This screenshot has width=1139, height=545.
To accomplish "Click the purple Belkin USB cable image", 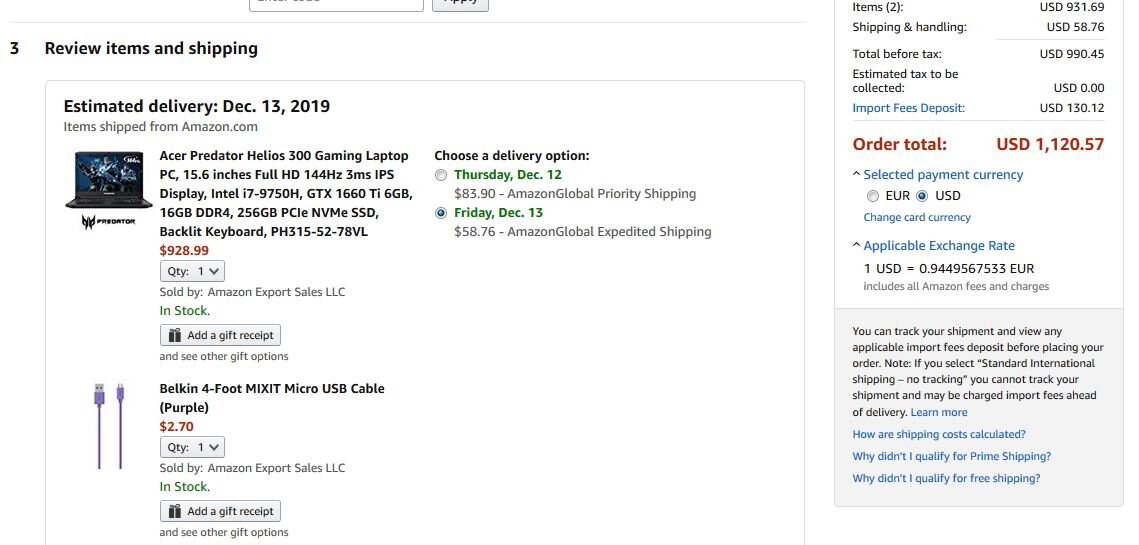I will click(109, 425).
